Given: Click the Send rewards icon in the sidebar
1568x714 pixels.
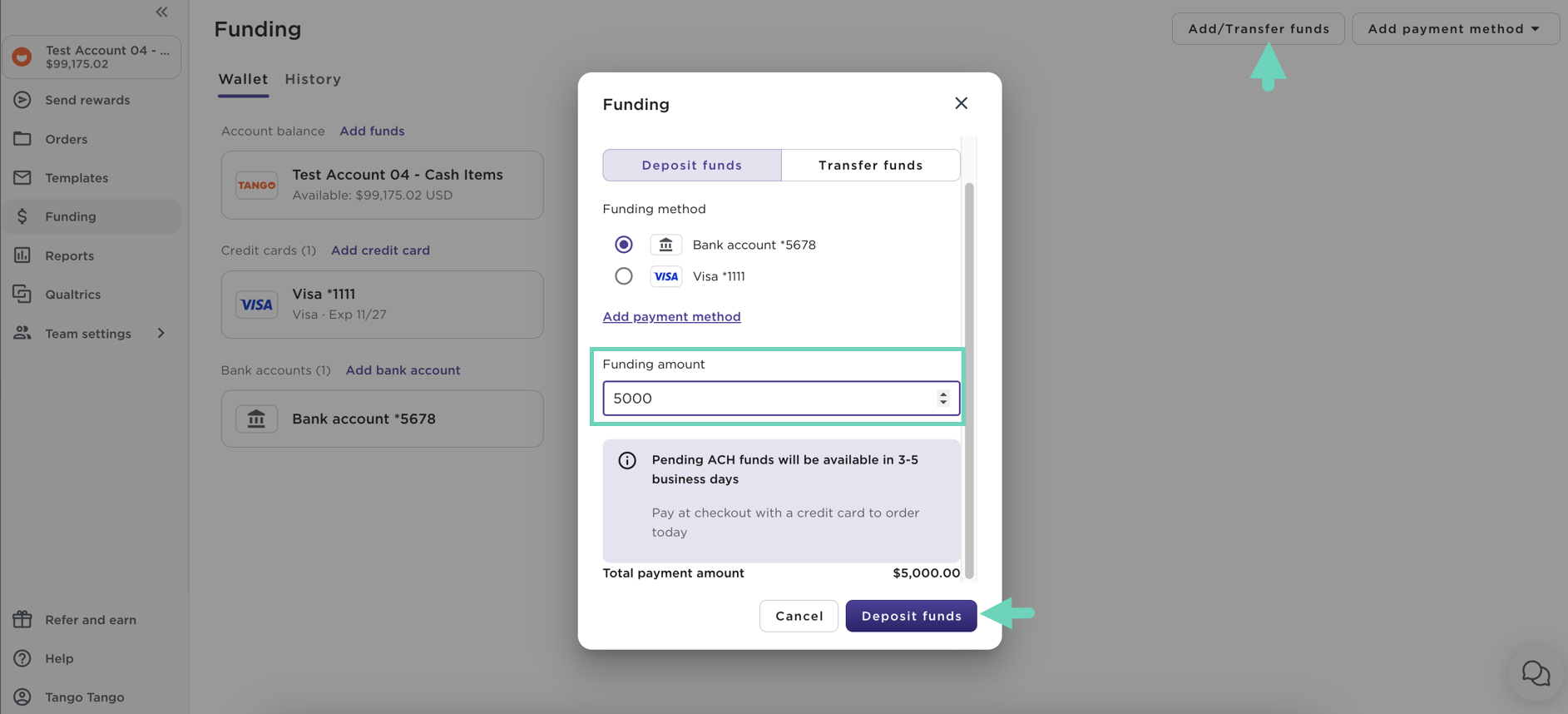Looking at the screenshot, I should click(22, 100).
